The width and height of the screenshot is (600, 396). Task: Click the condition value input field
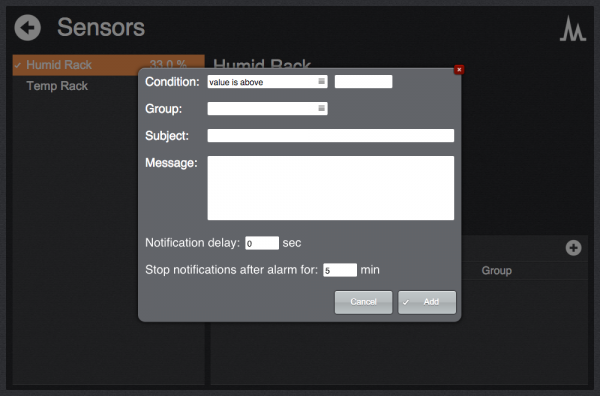363,81
